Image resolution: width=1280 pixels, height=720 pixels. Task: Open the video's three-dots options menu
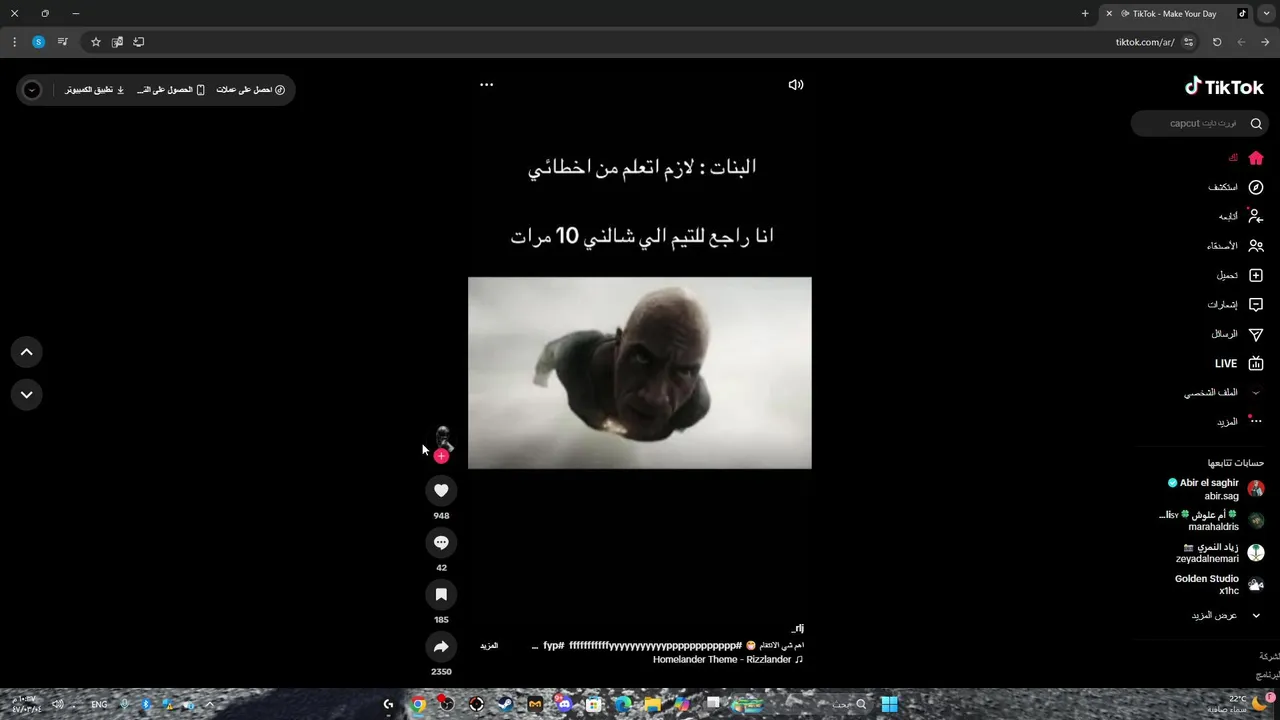[486, 85]
